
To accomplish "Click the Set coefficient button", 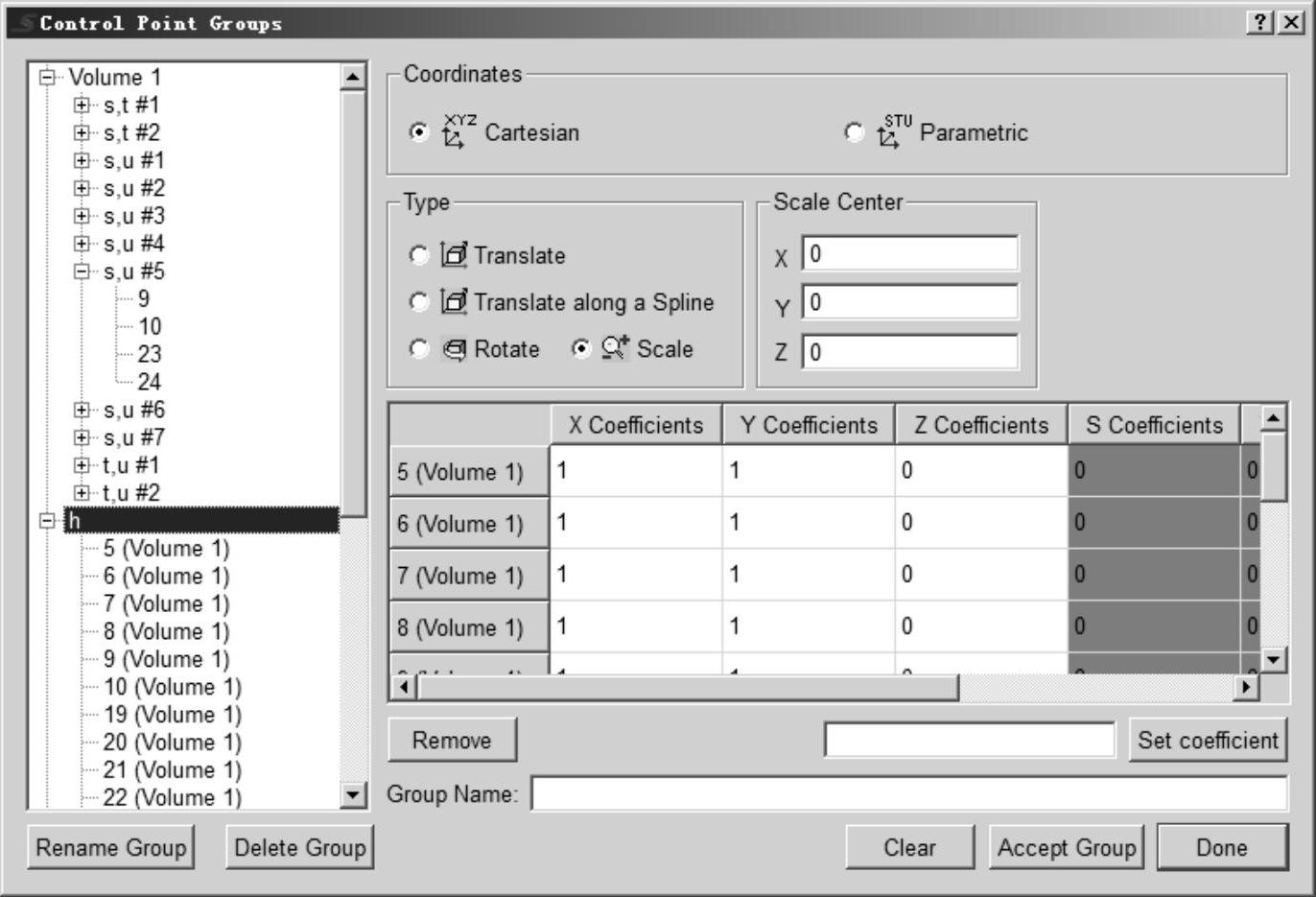I will [1208, 740].
